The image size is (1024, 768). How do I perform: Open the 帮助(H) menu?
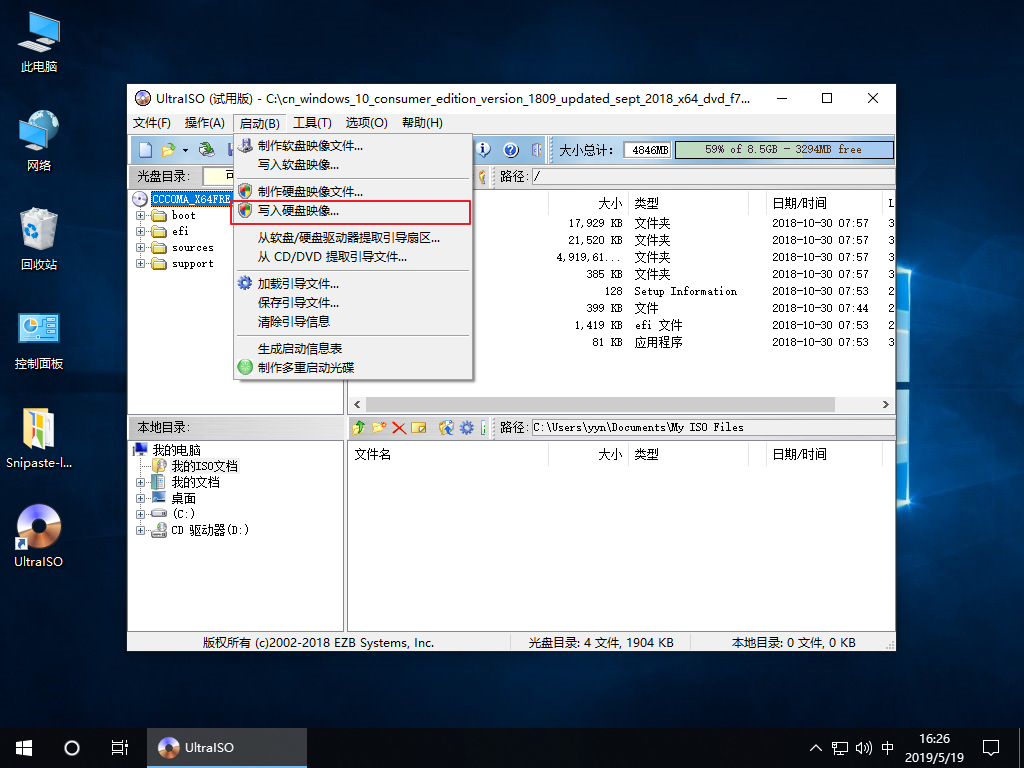point(422,123)
